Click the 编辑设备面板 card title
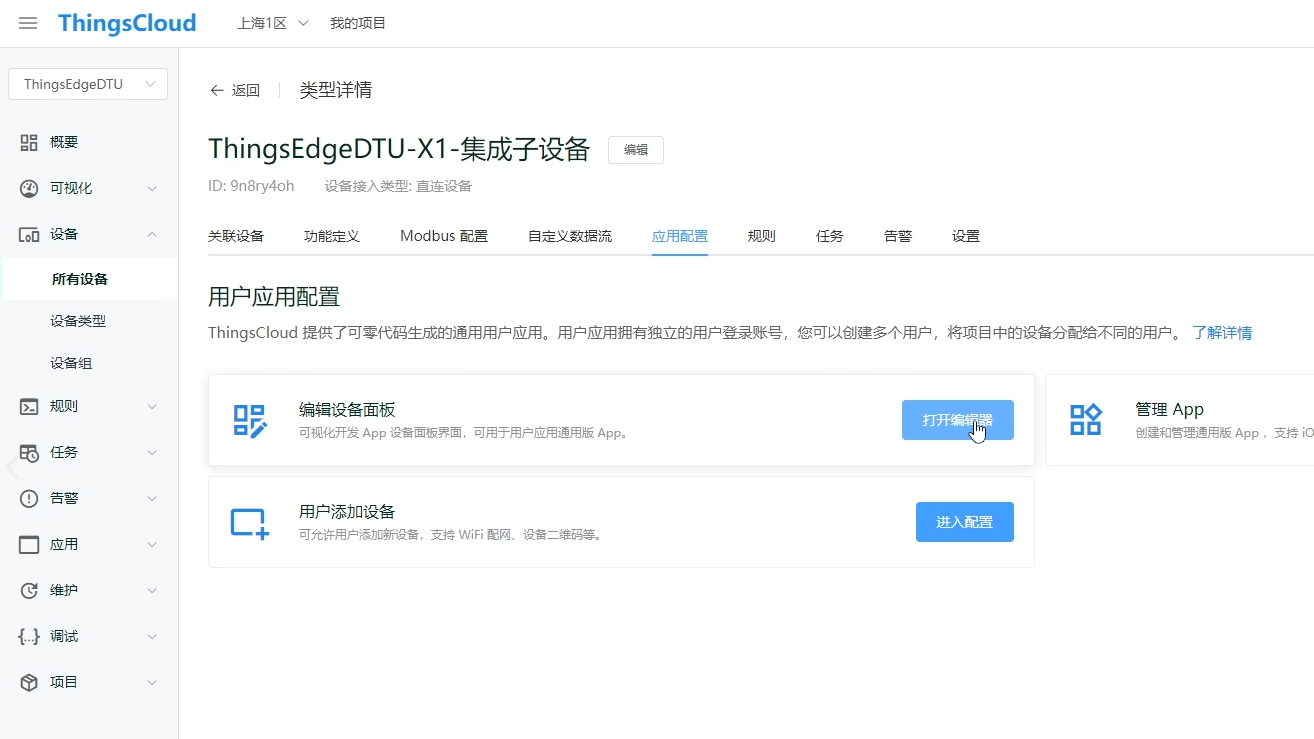The image size is (1314, 739). point(347,409)
